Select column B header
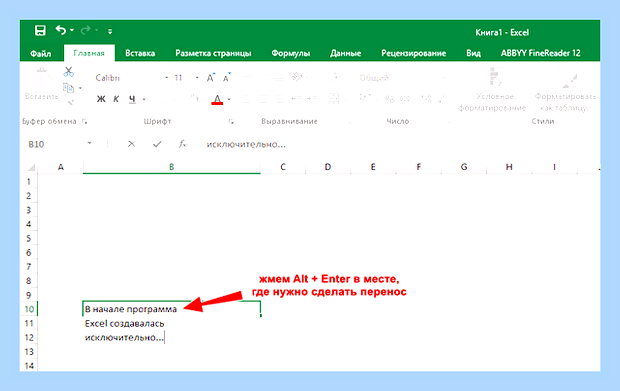 point(172,167)
